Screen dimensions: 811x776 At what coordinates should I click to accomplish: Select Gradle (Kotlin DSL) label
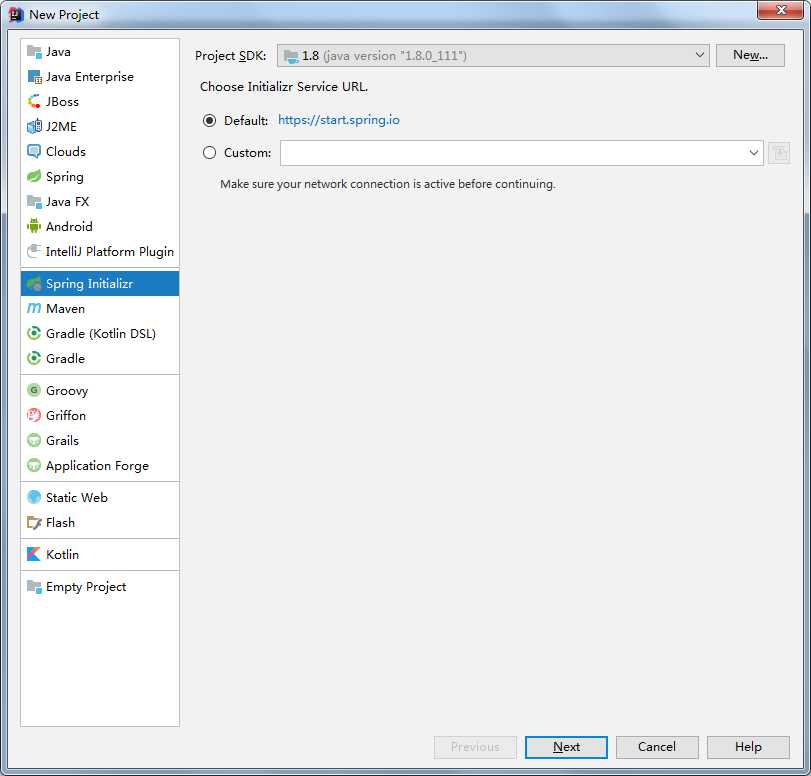pos(101,333)
